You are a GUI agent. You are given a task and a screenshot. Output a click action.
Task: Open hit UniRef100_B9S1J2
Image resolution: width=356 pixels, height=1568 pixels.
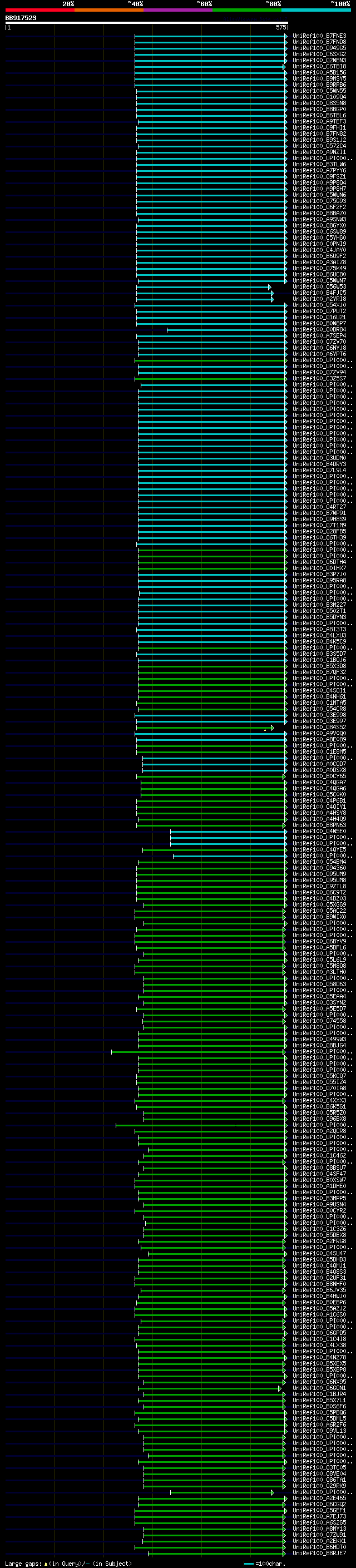coord(319,140)
